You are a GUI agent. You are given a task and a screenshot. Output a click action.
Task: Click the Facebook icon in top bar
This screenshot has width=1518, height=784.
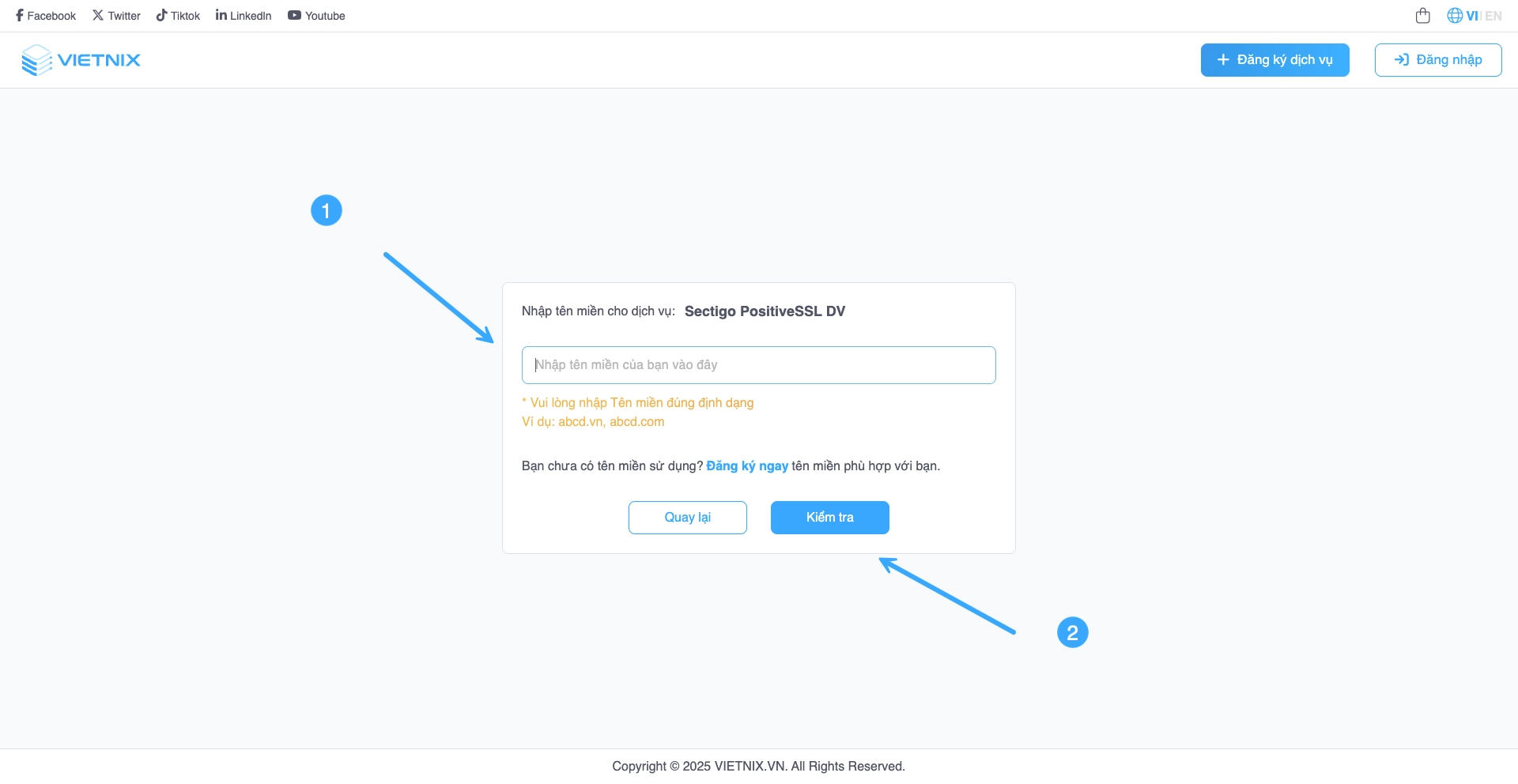click(x=20, y=16)
